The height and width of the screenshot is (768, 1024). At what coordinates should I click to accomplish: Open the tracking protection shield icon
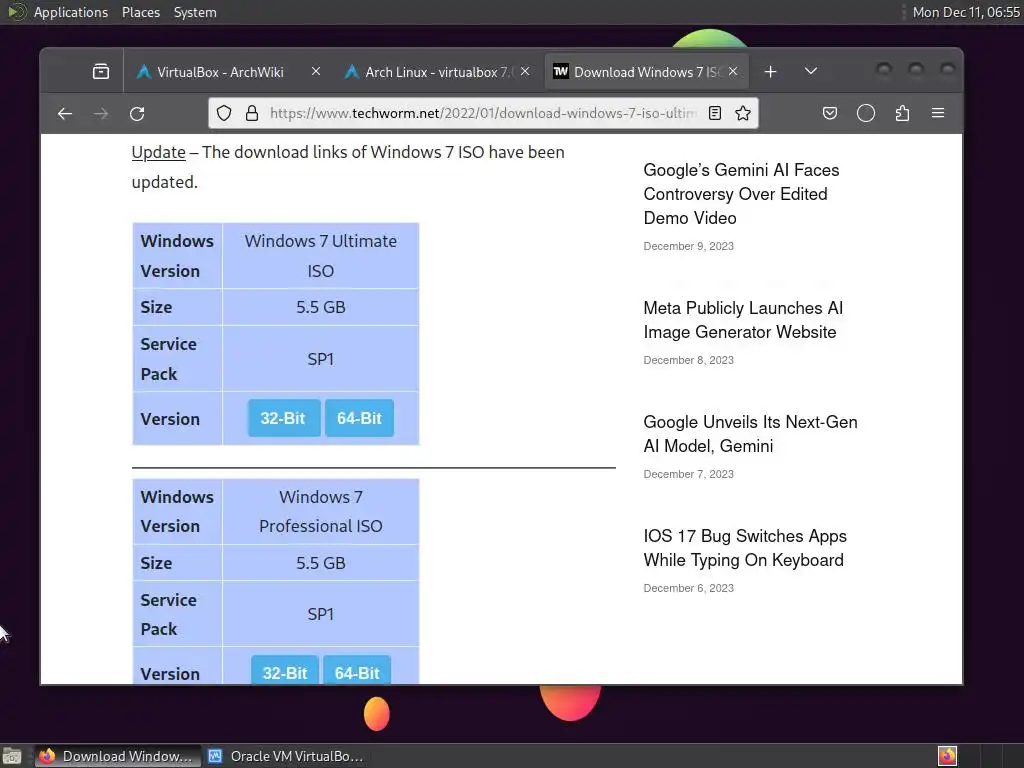click(x=224, y=113)
